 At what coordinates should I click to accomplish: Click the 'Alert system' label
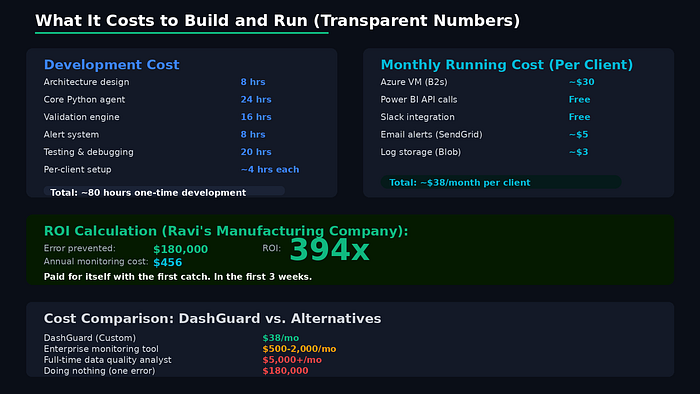(71, 134)
